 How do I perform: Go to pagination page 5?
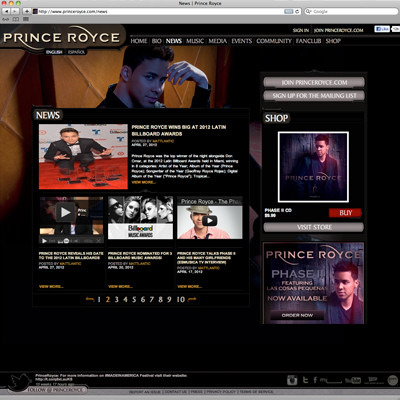point(134,299)
